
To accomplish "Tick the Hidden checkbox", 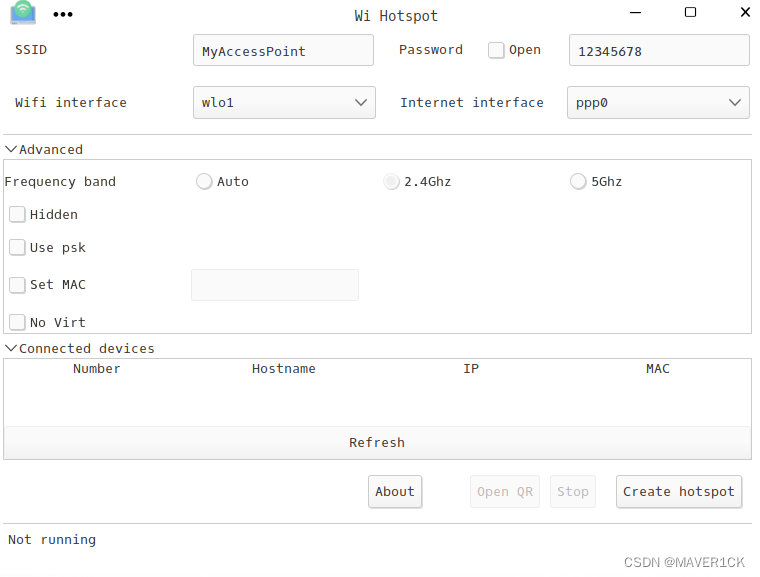I will [x=17, y=214].
